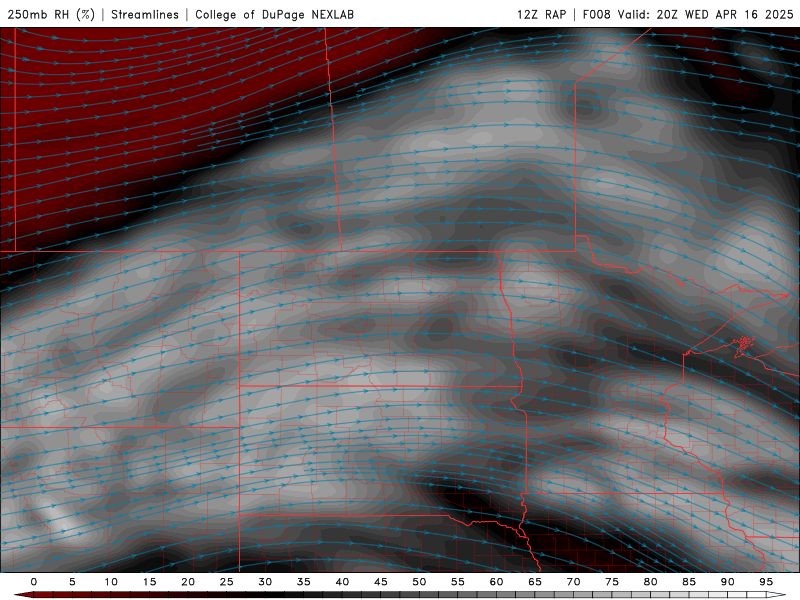Click the color scale label "35"

pyautogui.click(x=304, y=582)
